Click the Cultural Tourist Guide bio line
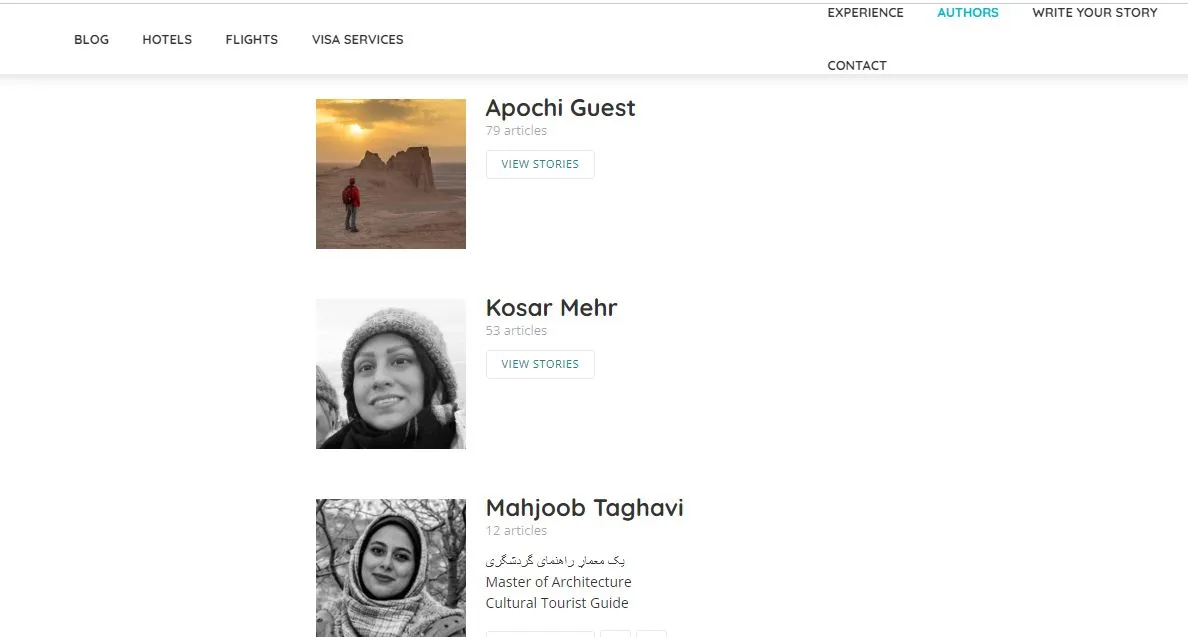 (x=557, y=603)
